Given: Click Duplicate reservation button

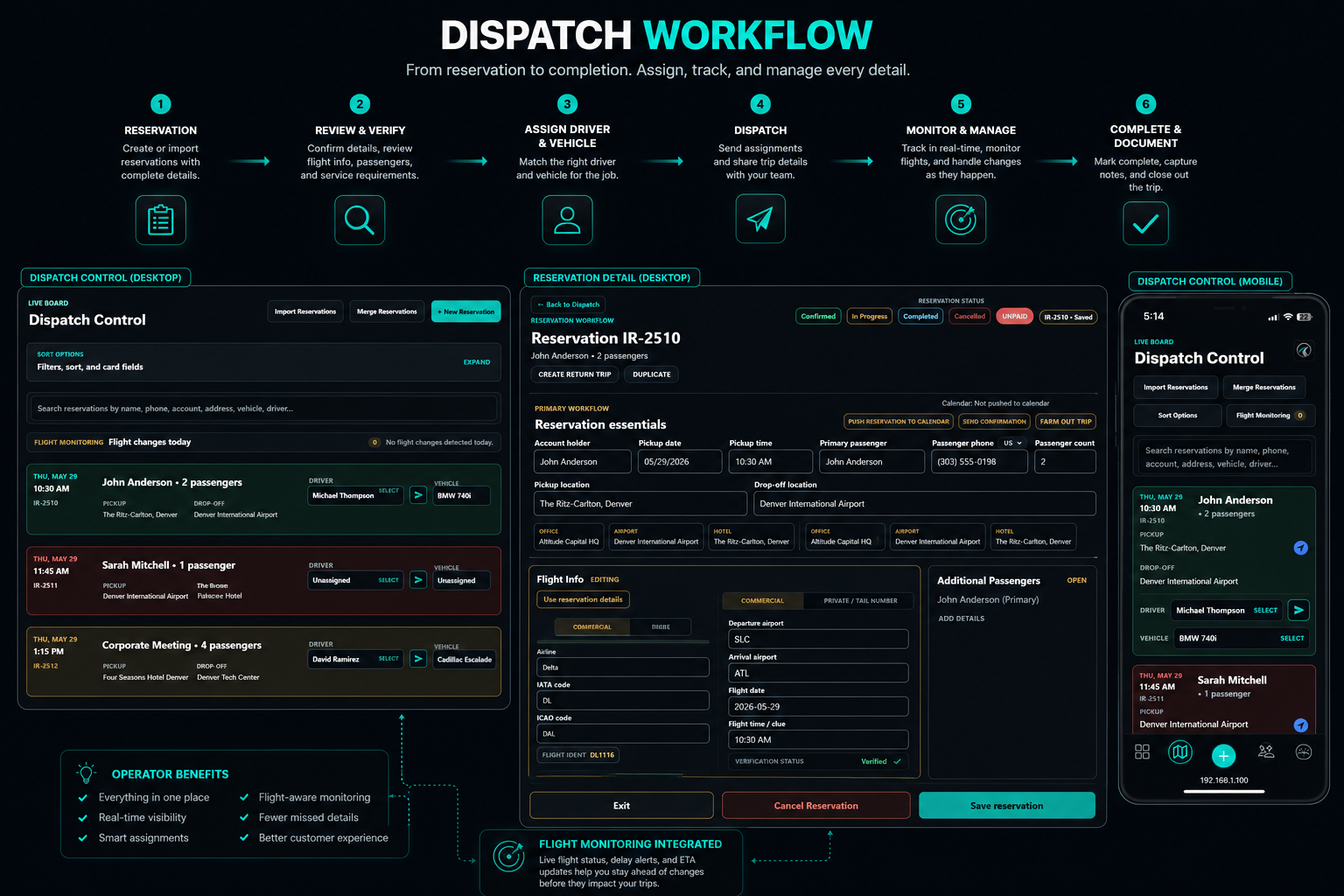Looking at the screenshot, I should point(652,374).
